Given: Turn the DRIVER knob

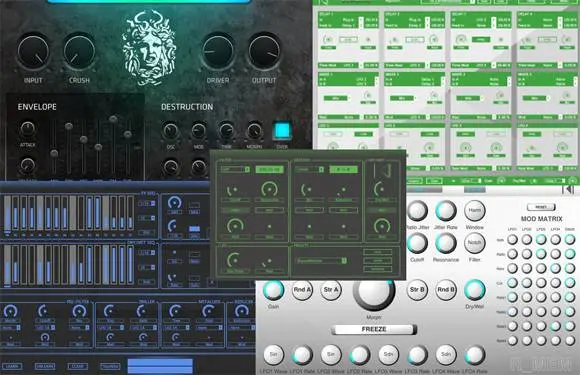Looking at the screenshot, I should (x=218, y=52).
